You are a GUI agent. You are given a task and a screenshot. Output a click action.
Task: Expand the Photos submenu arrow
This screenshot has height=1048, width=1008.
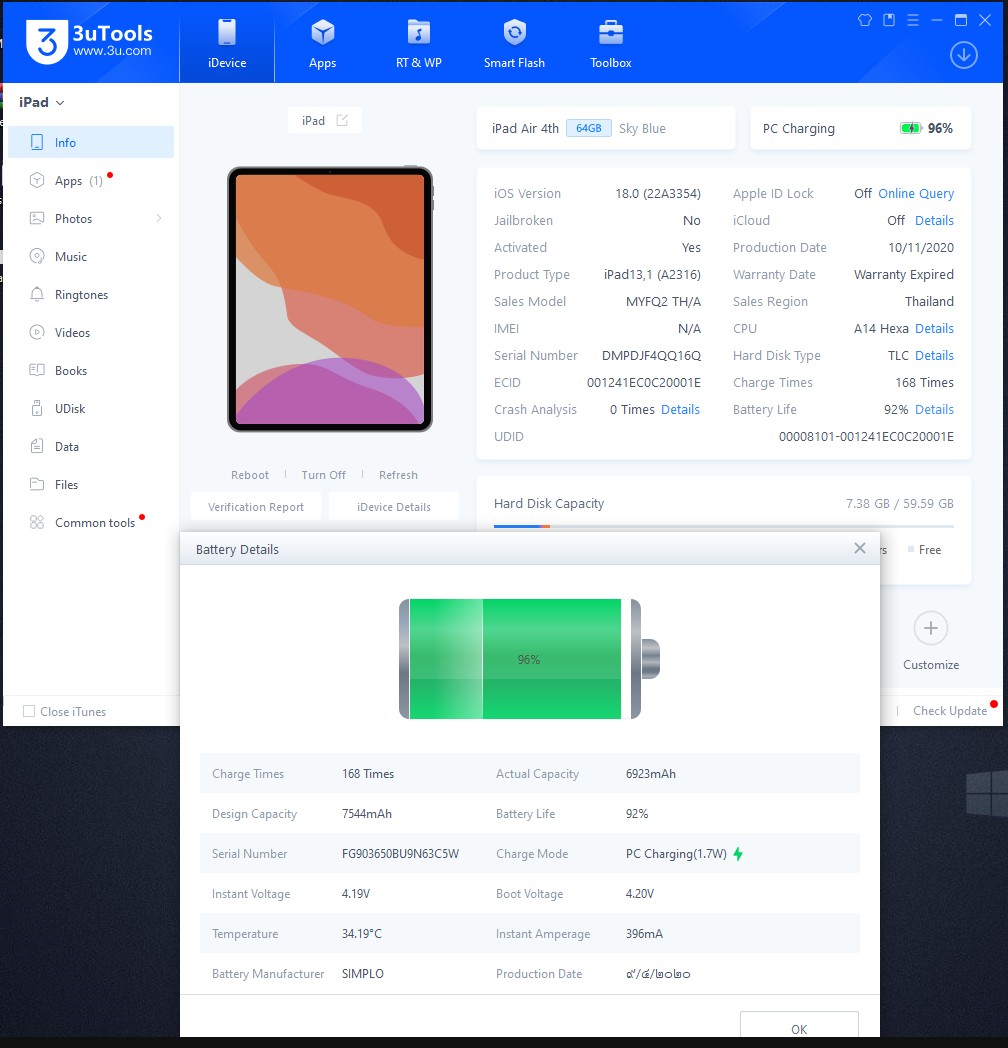(159, 218)
